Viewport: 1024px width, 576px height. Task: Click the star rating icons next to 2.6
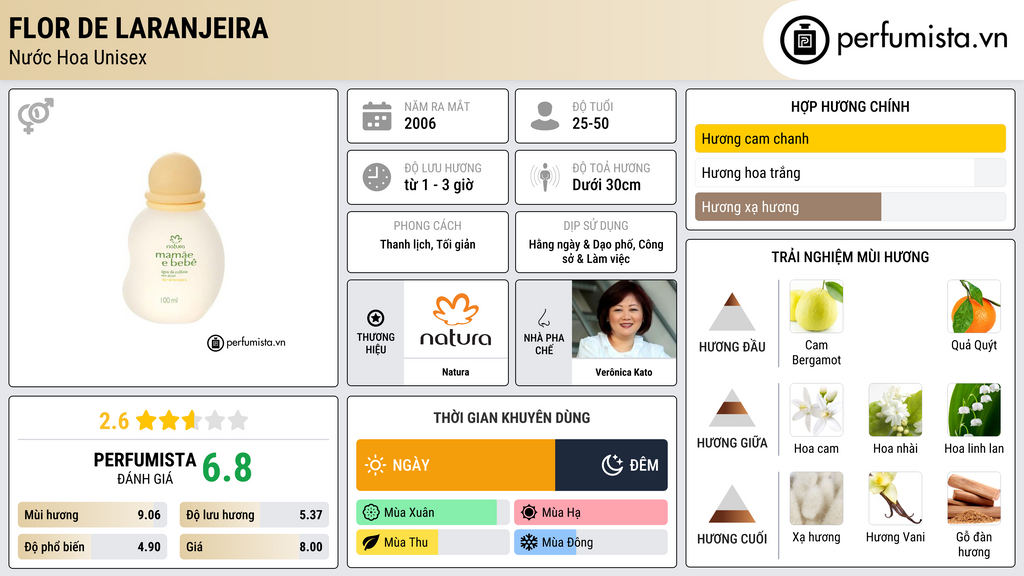click(192, 420)
